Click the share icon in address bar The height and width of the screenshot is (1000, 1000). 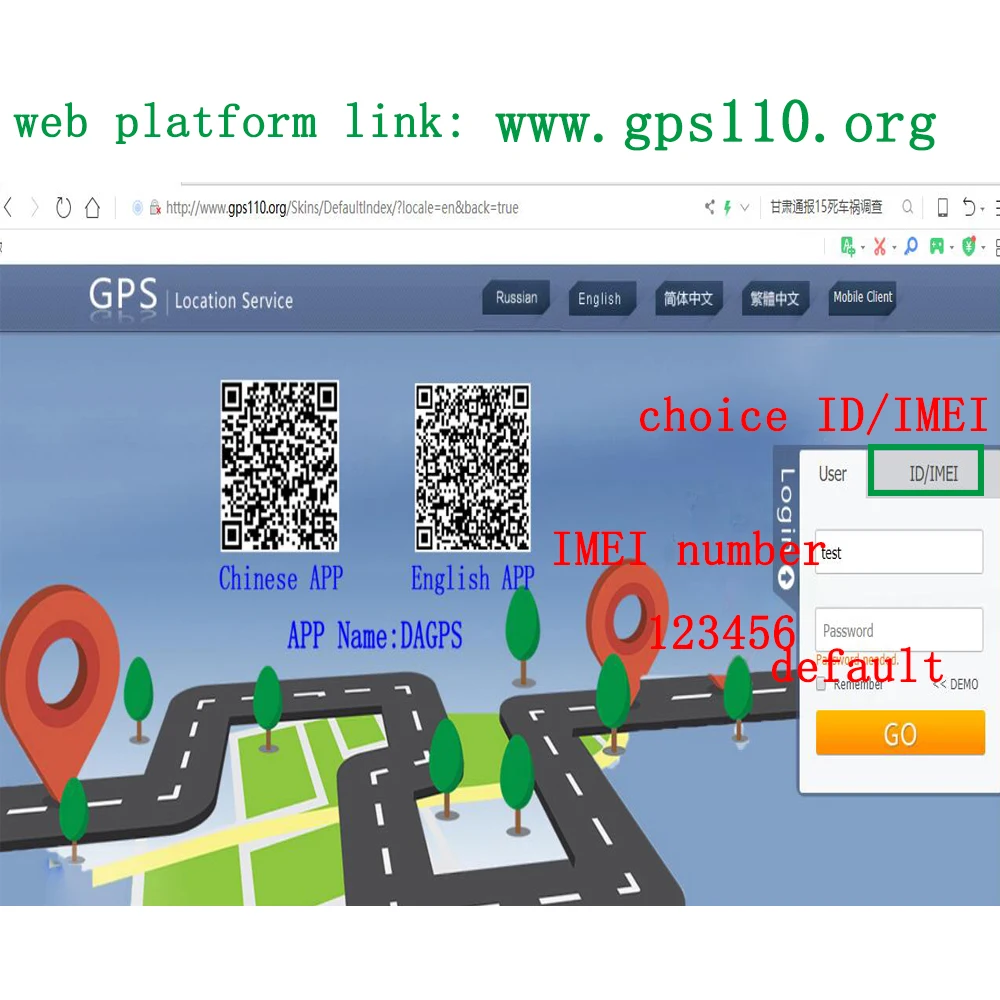pyautogui.click(x=709, y=207)
